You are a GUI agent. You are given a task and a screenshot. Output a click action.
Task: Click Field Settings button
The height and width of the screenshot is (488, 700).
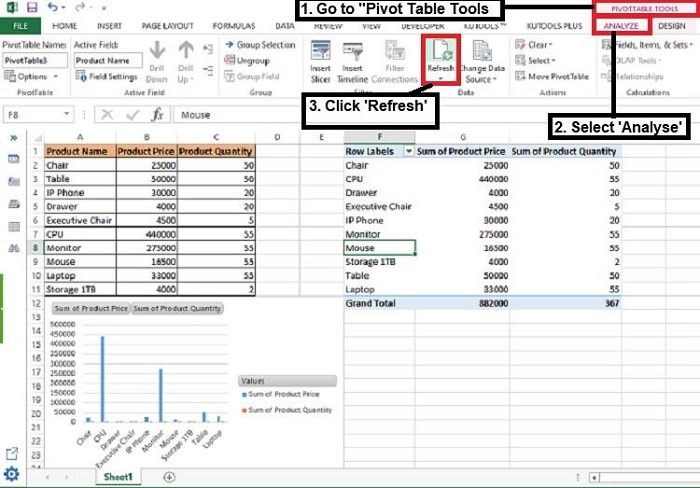107,76
